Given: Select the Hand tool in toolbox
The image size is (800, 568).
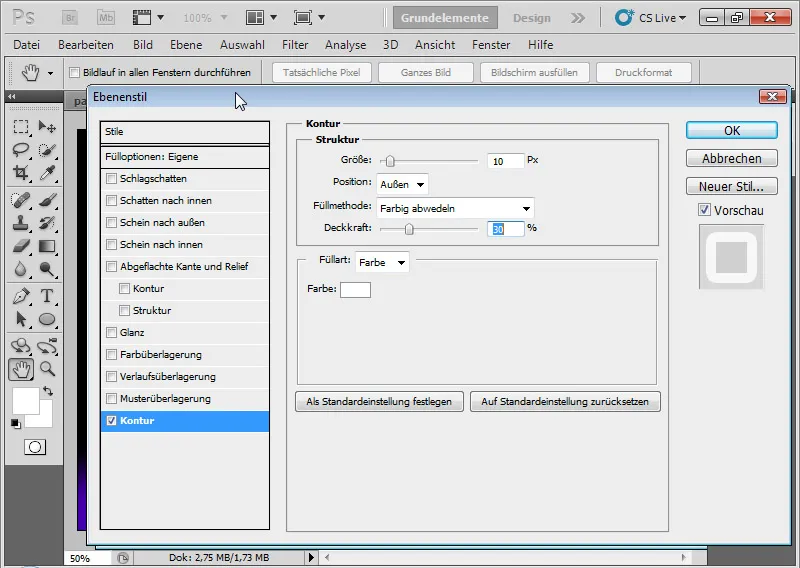Looking at the screenshot, I should (x=21, y=369).
